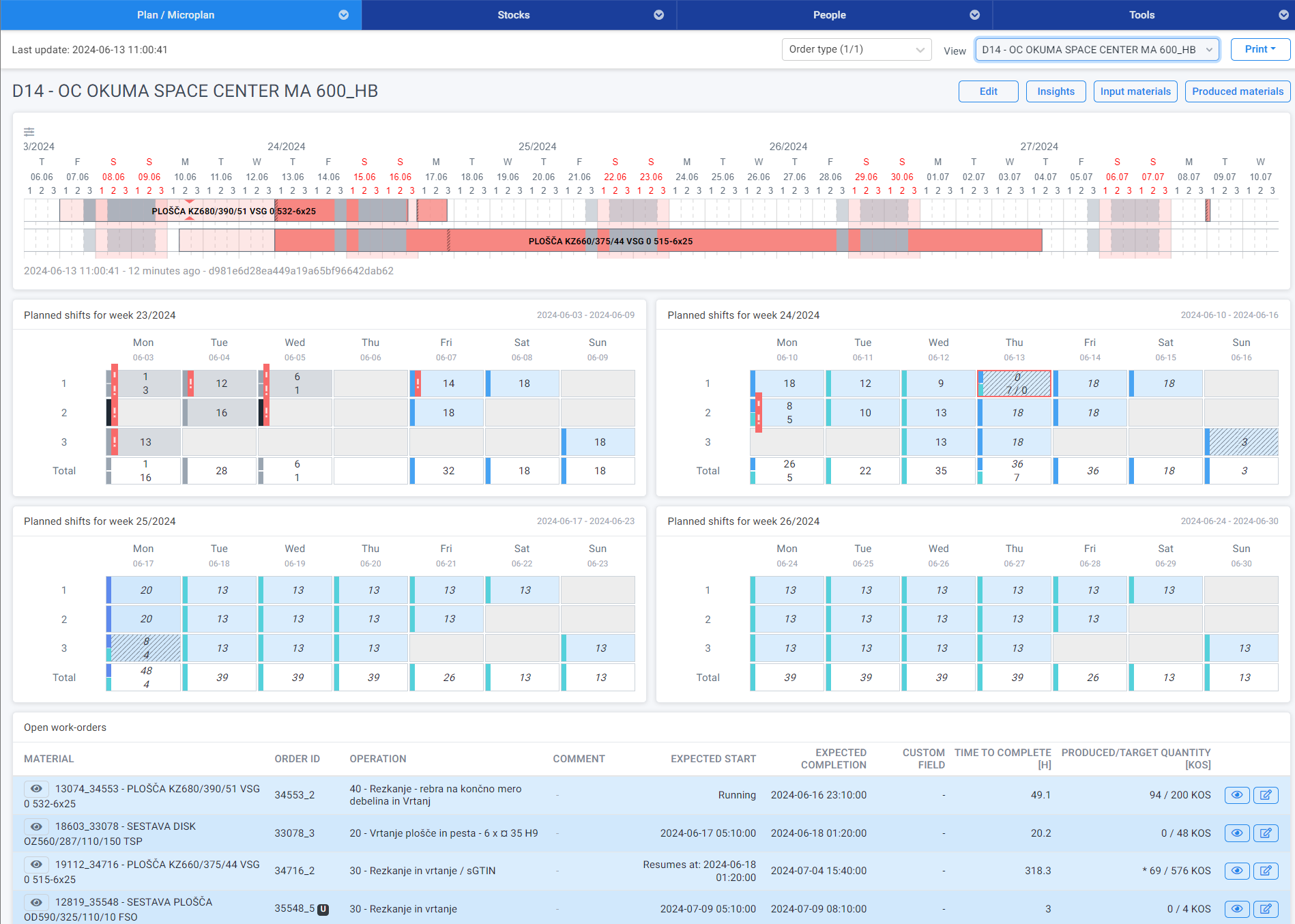Screen dimensions: 1295x924
Task: Click 94 / 200 KOS quantity
Action: tap(1180, 795)
